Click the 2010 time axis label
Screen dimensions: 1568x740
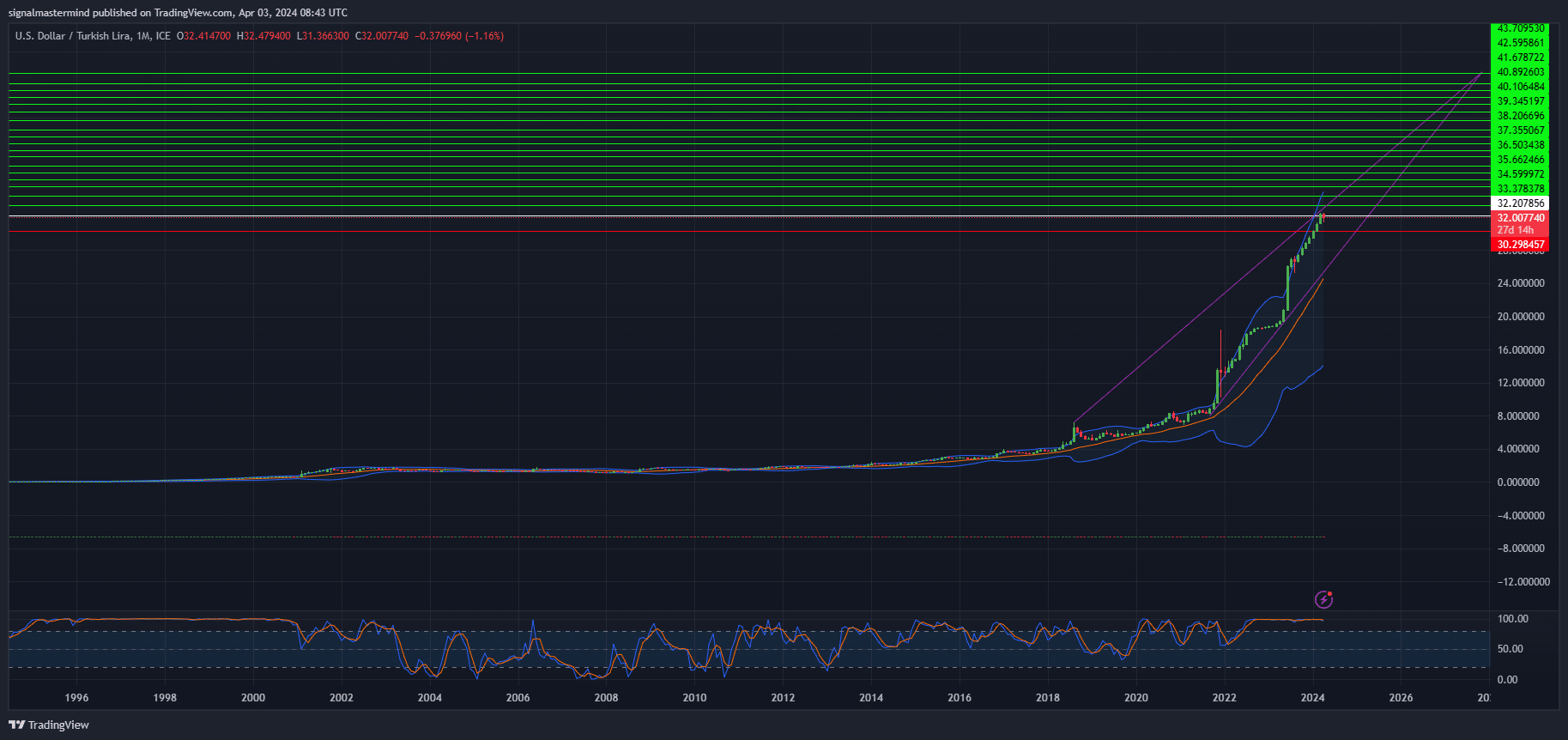(x=695, y=698)
